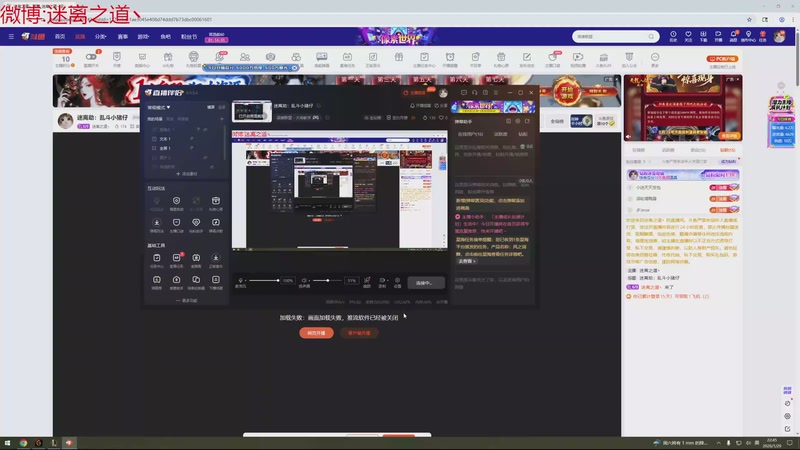
Task: Open the 关注 heart icon in header
Action: pos(688,36)
